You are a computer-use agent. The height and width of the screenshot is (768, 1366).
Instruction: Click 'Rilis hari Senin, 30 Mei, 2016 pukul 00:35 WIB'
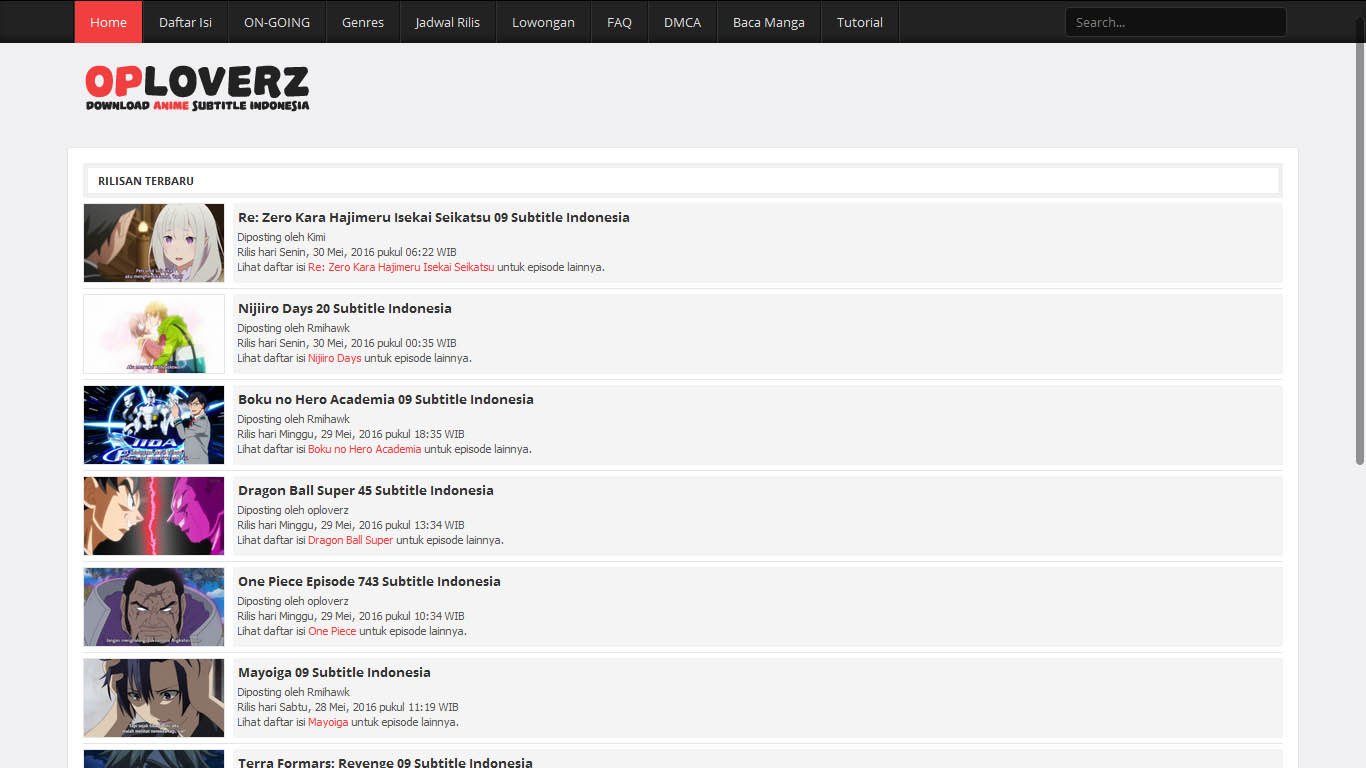[x=347, y=343]
